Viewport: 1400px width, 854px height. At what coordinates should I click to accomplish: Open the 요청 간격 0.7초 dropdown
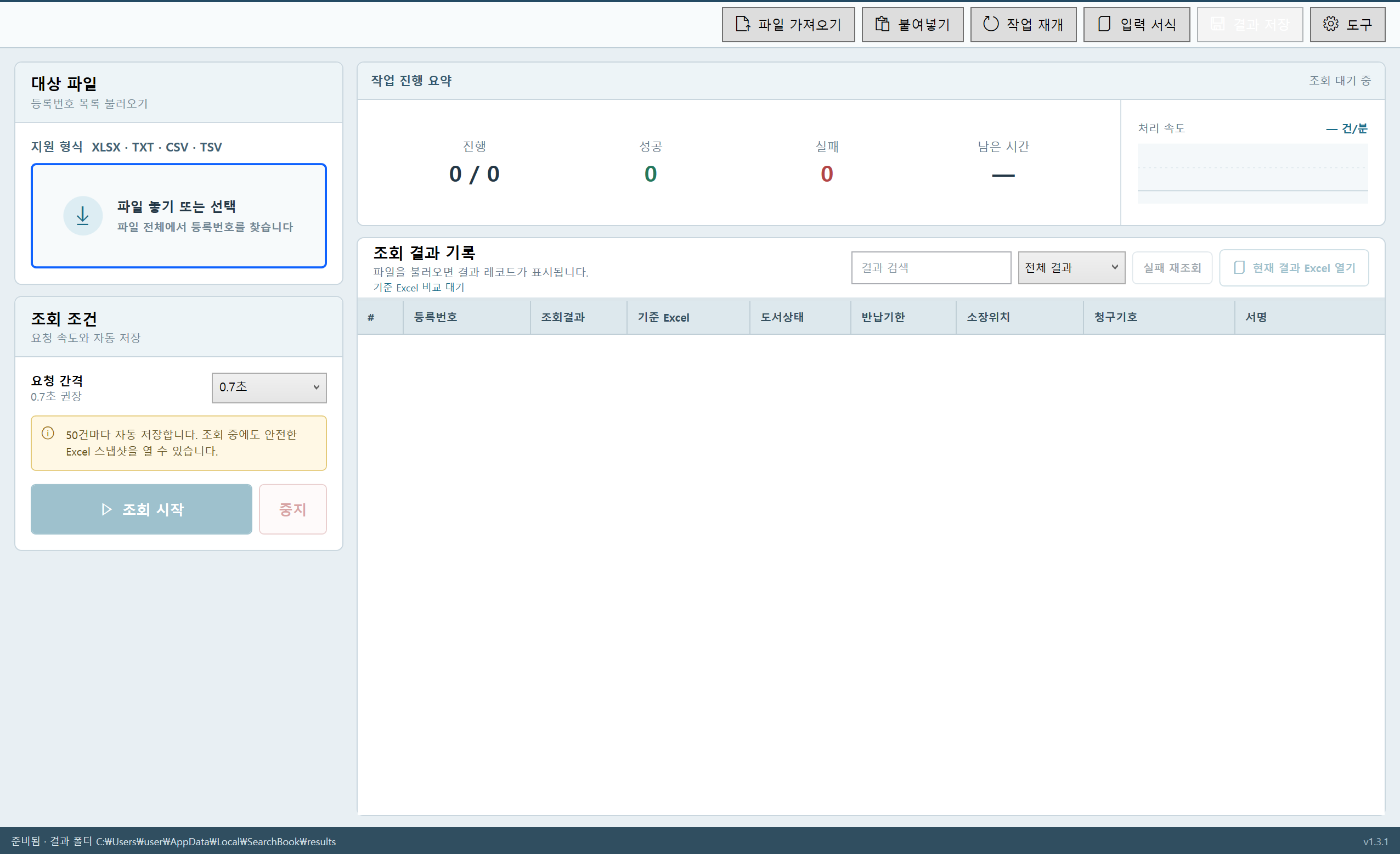[269, 388]
